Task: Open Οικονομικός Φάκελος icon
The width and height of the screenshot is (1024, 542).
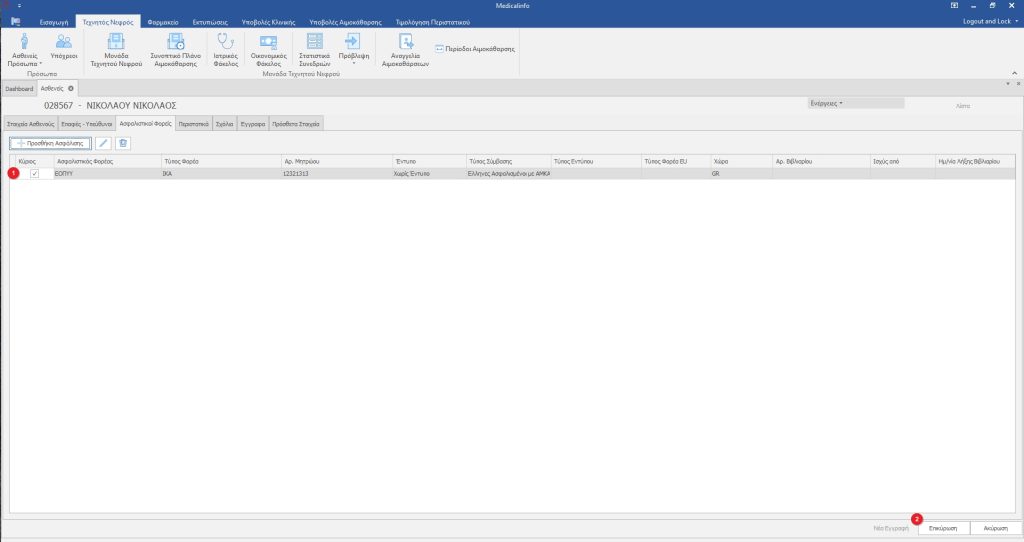Action: (268, 42)
